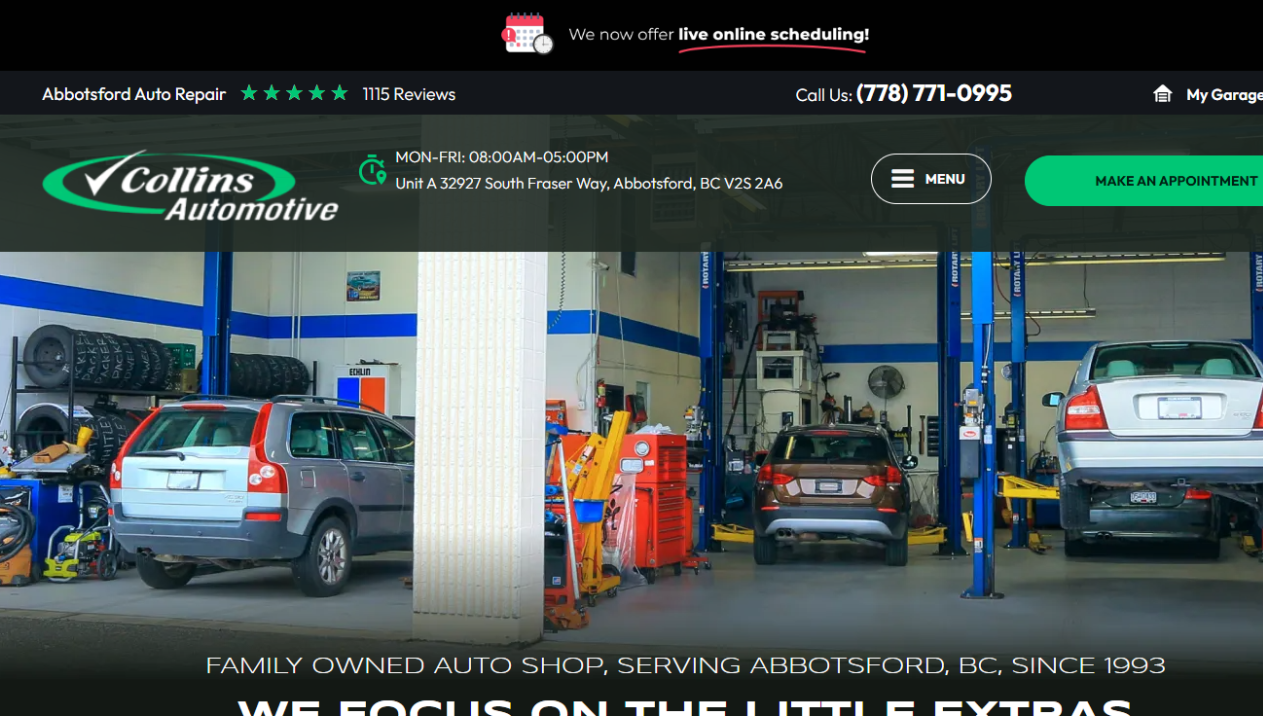Click phone number (778) 771-0995
Viewport: 1263px width, 716px height.
tap(933, 93)
